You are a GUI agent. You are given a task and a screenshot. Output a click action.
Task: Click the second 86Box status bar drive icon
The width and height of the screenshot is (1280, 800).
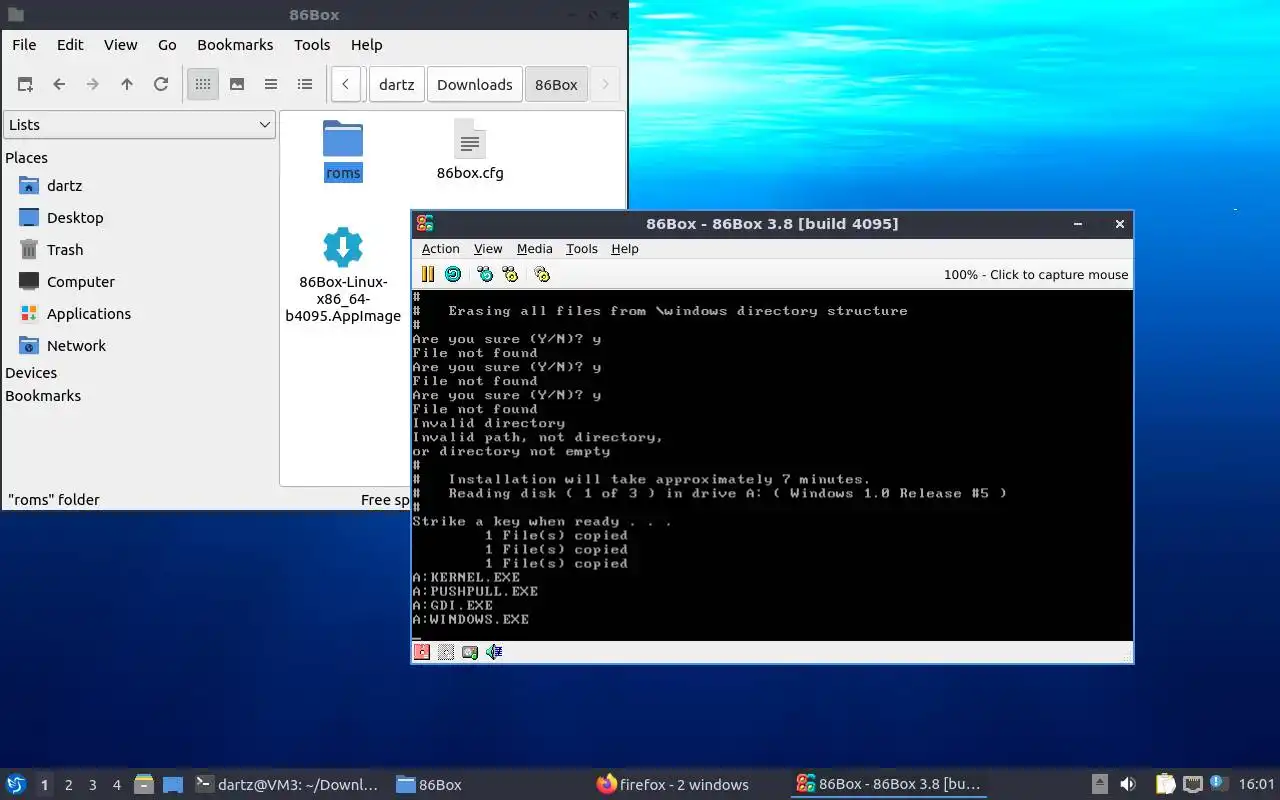point(446,652)
